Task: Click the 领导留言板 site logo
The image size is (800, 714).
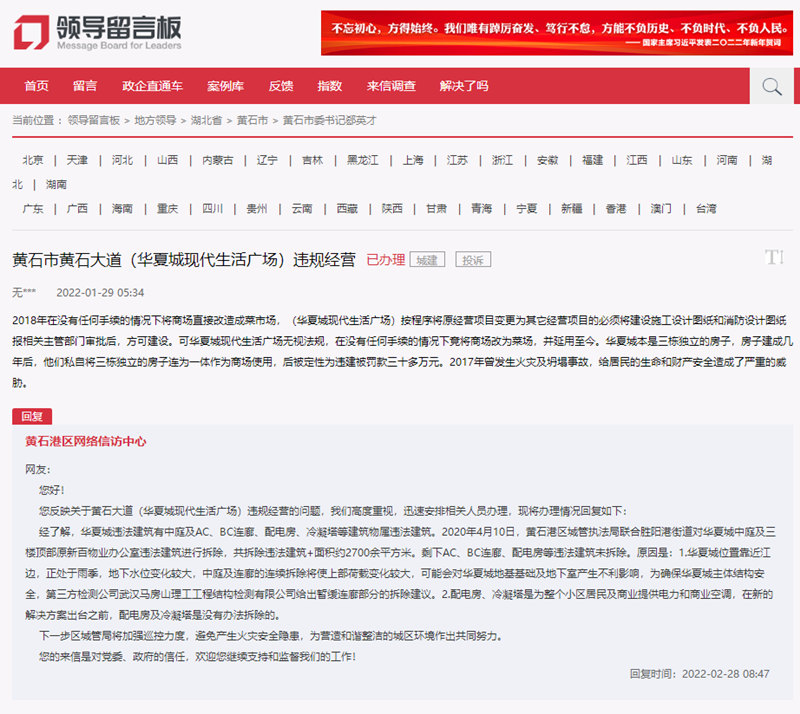Action: pyautogui.click(x=97, y=32)
